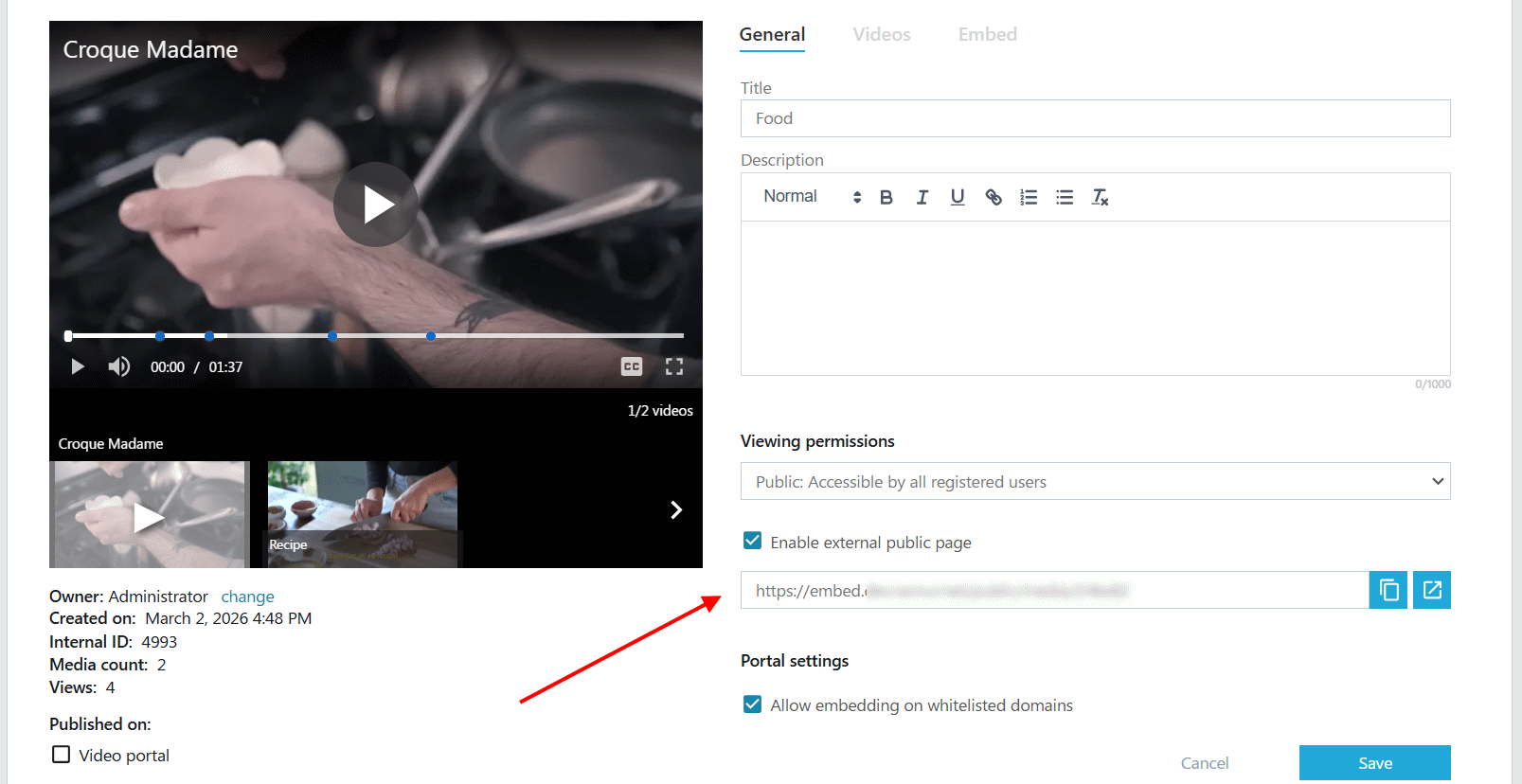Image resolution: width=1522 pixels, height=784 pixels.
Task: Show next videos with playlist arrow
Action: [x=676, y=510]
